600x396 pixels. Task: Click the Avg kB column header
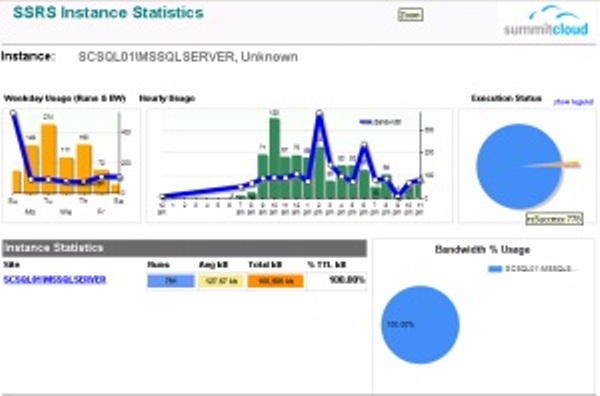coord(214,265)
